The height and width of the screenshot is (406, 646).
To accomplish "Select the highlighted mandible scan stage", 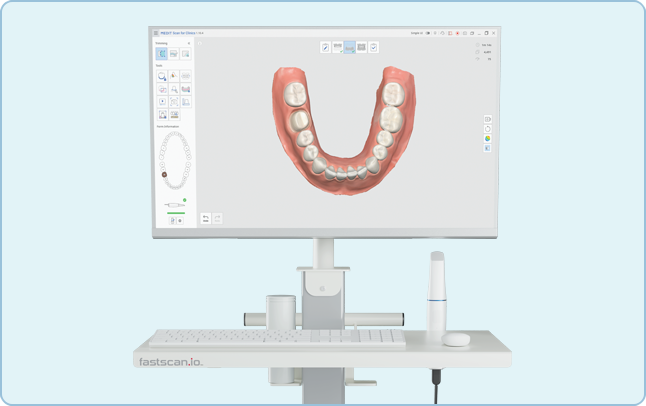I will (349, 47).
